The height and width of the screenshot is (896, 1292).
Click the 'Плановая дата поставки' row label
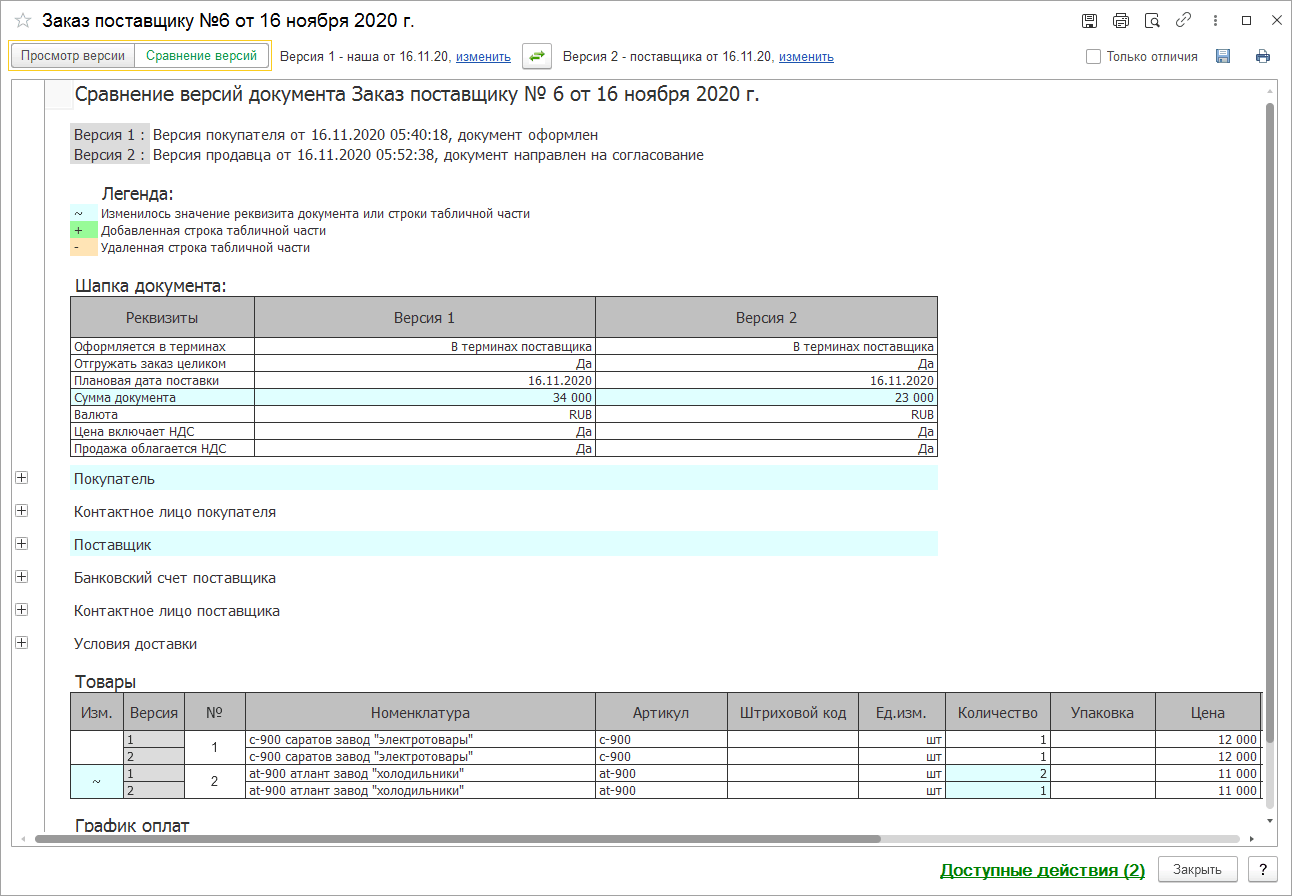[x=162, y=380]
